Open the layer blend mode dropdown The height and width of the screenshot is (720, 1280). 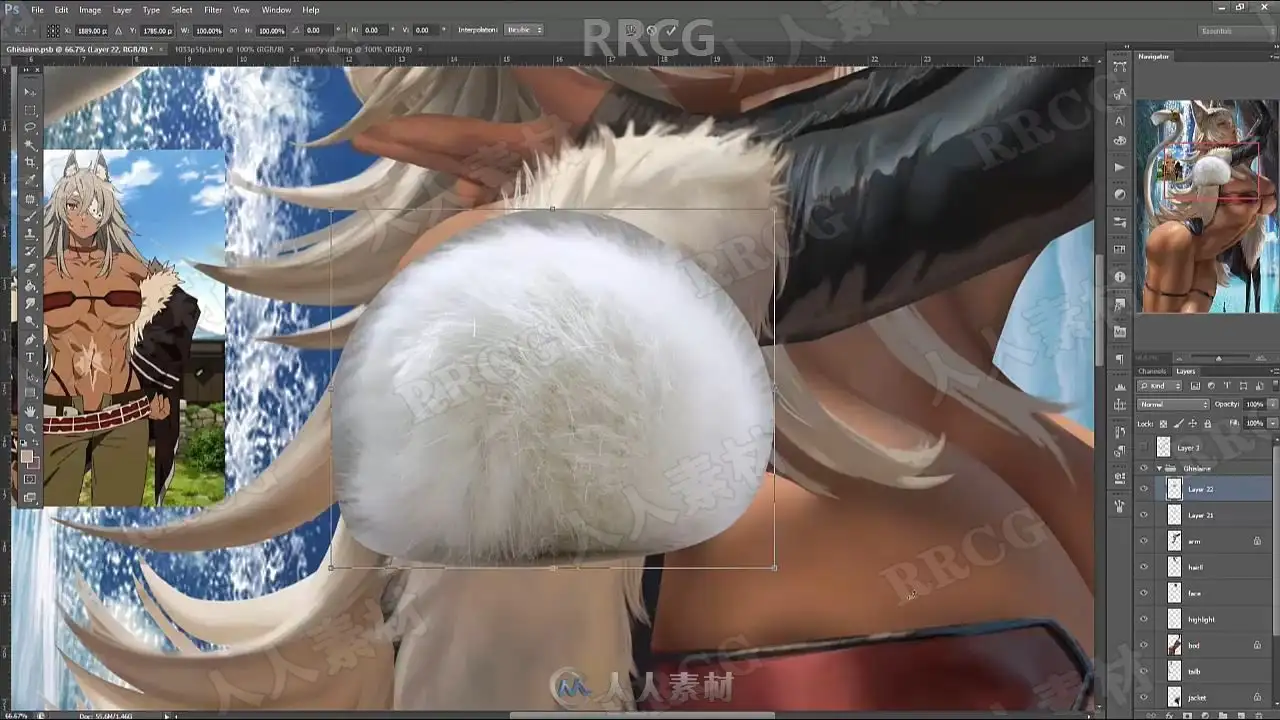pyautogui.click(x=1173, y=404)
